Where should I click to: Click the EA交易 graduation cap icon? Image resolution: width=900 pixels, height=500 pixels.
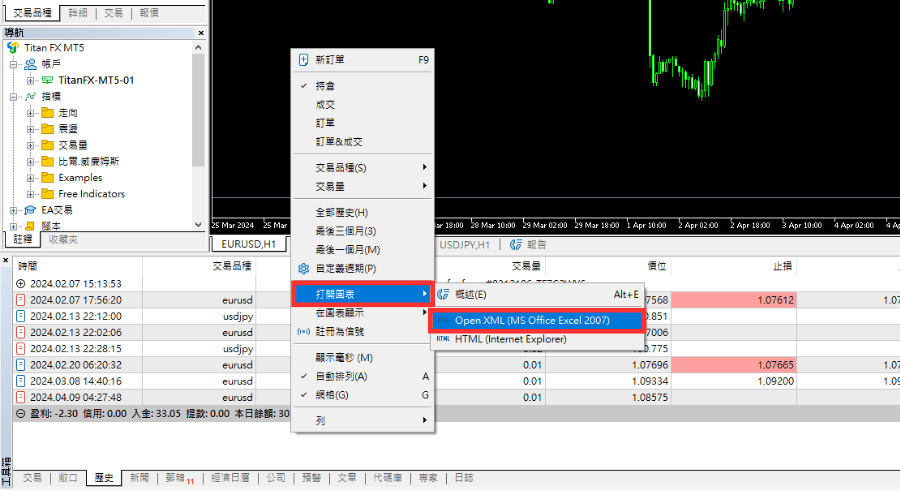point(30,210)
